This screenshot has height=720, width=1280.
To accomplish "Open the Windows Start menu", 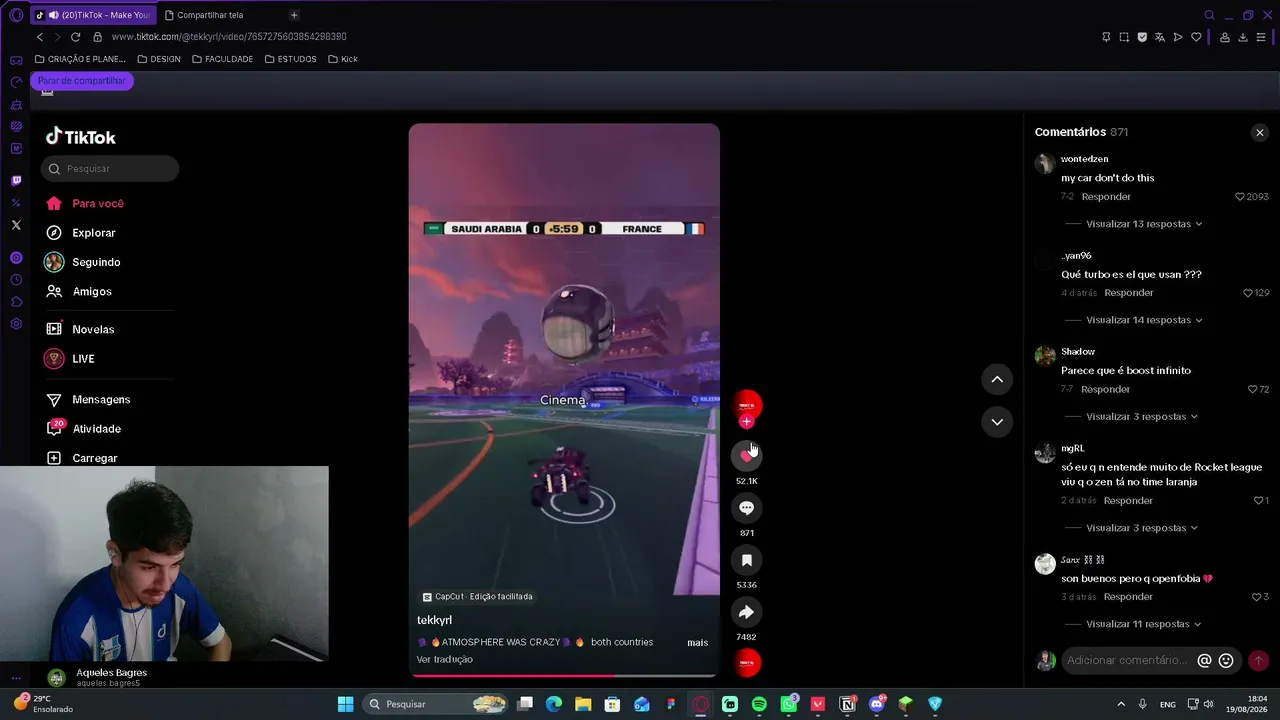I will click(x=345, y=704).
